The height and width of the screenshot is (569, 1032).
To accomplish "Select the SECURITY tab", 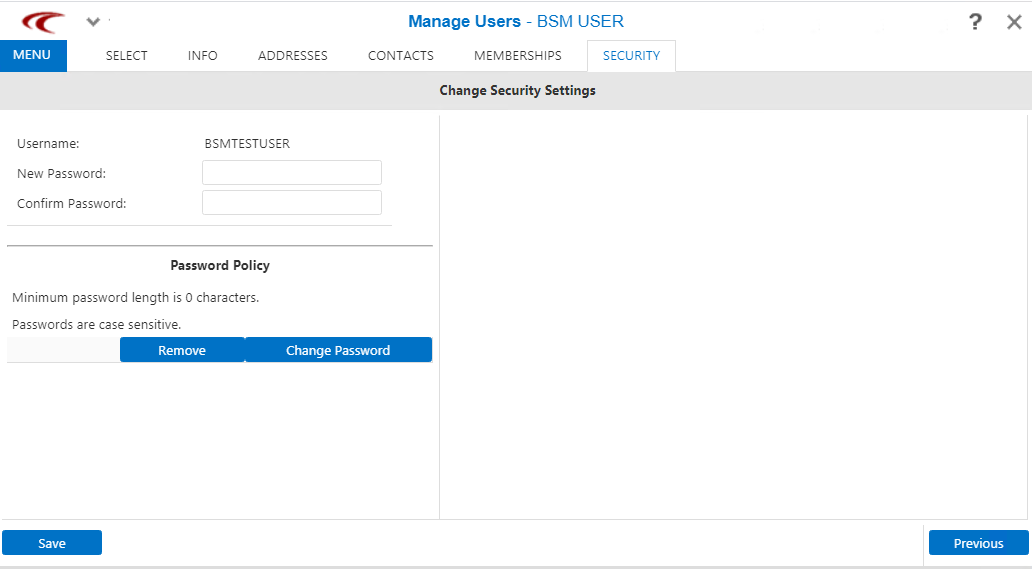I will coord(631,56).
